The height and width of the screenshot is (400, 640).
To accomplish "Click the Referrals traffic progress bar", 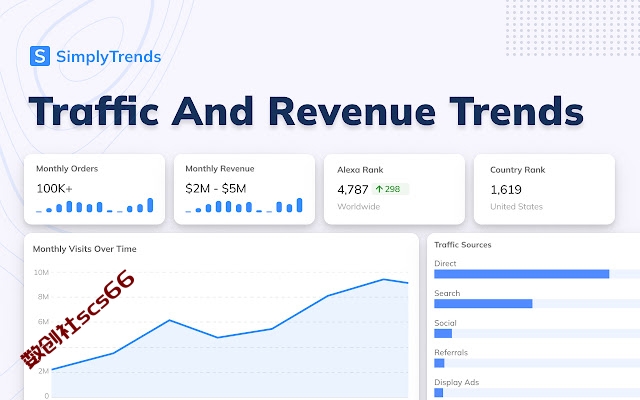I will [537, 363].
